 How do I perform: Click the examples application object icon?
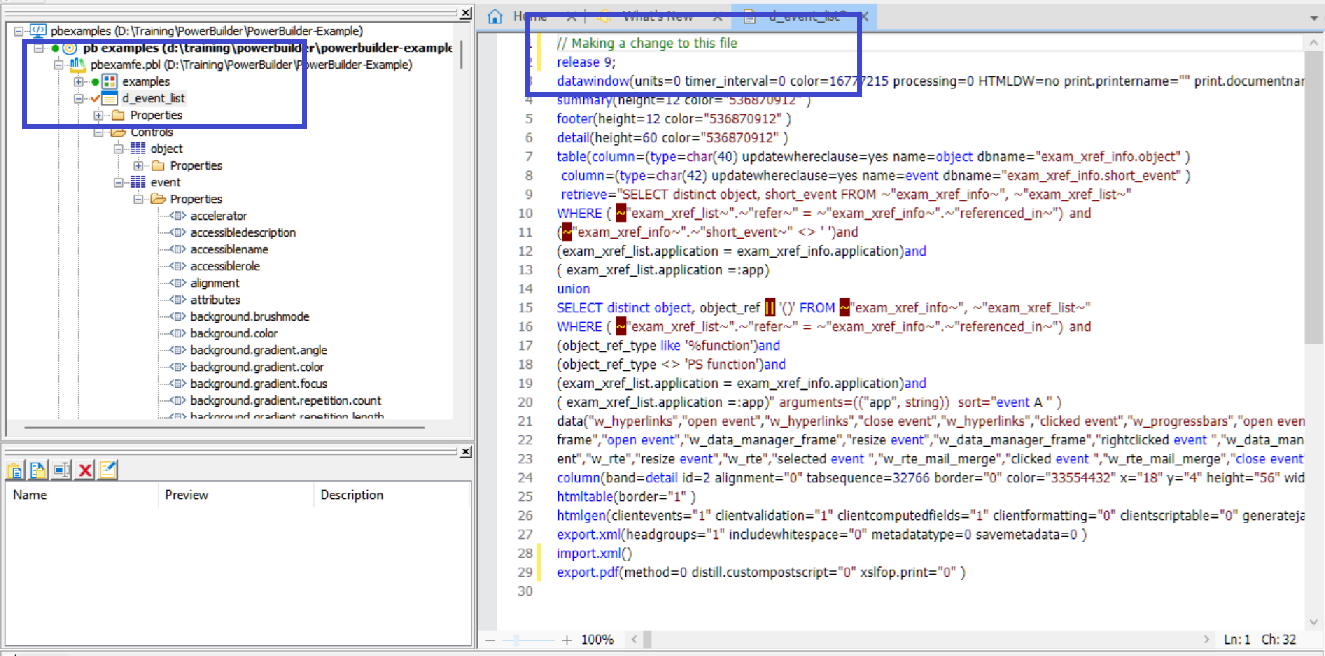tap(110, 81)
